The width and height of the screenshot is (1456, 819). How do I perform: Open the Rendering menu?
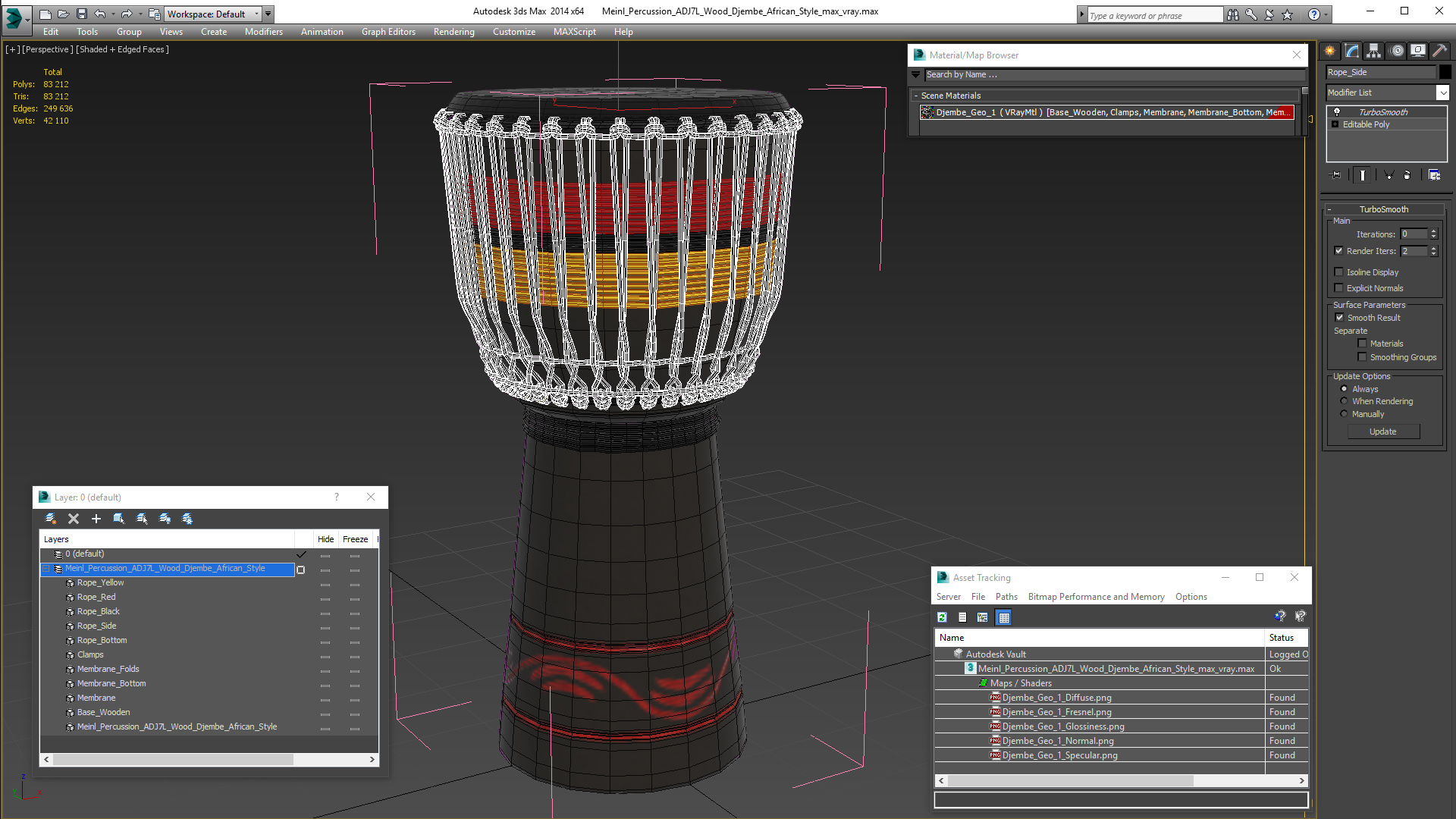[453, 32]
